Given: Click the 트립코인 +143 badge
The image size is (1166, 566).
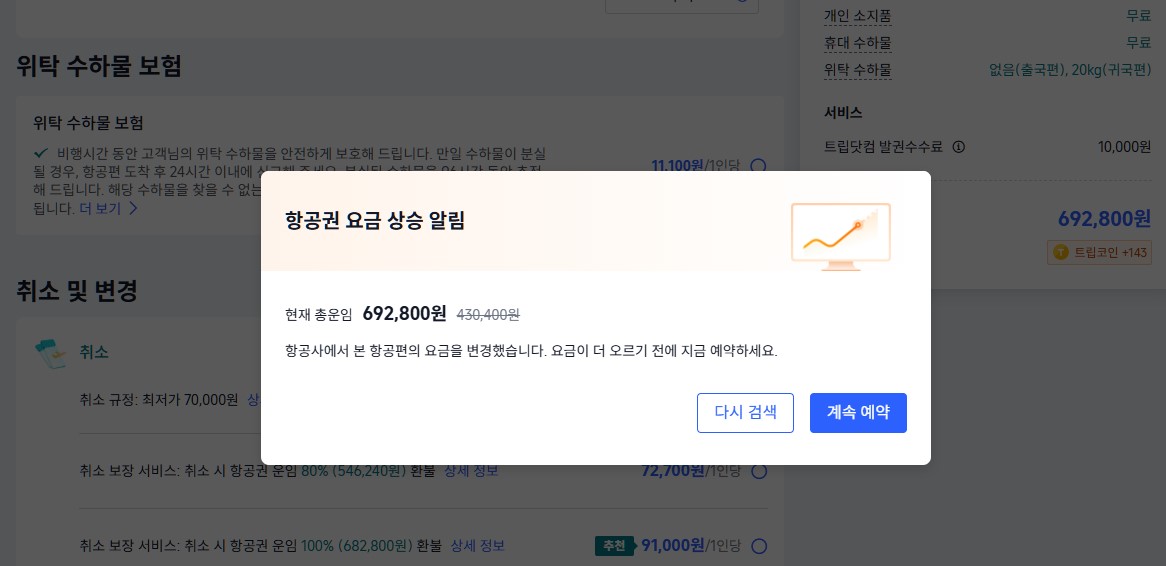Looking at the screenshot, I should click(1100, 252).
